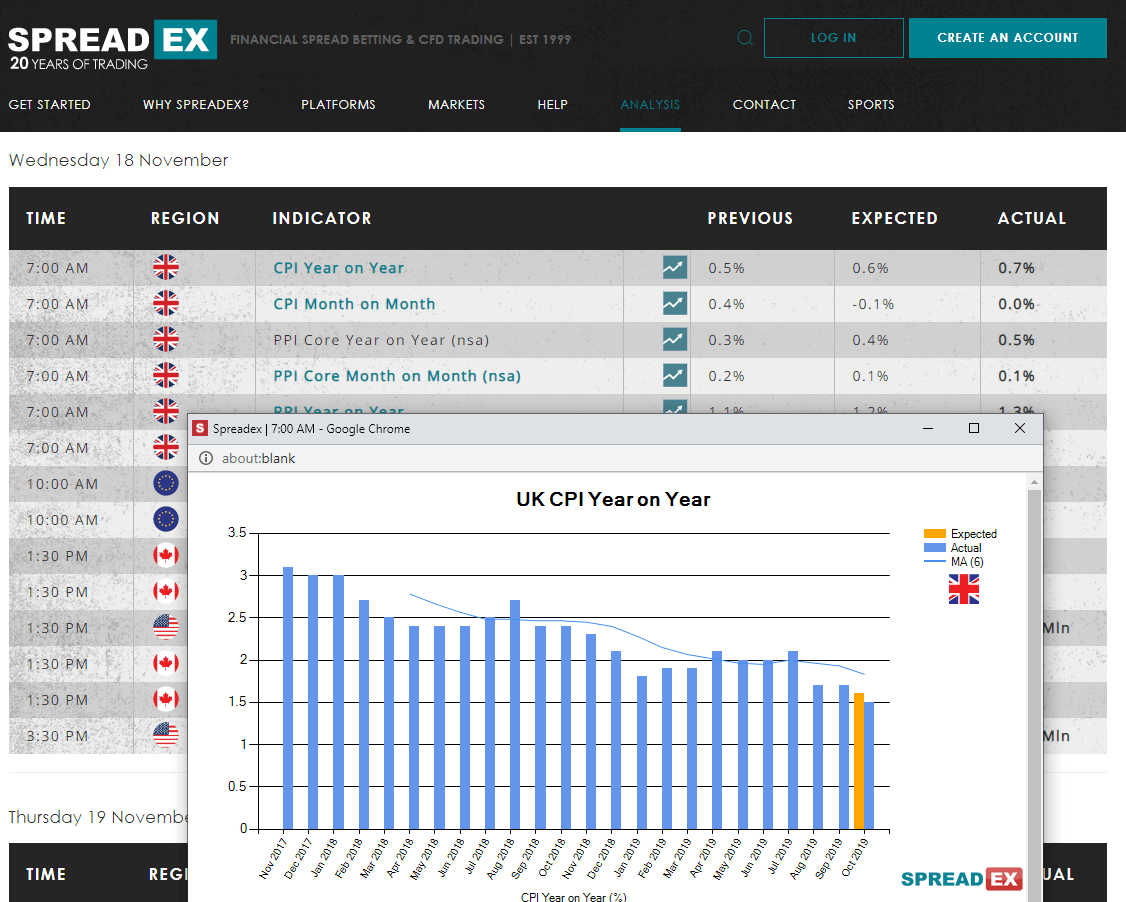Click the Log In button
The height and width of the screenshot is (902, 1126).
(834, 38)
